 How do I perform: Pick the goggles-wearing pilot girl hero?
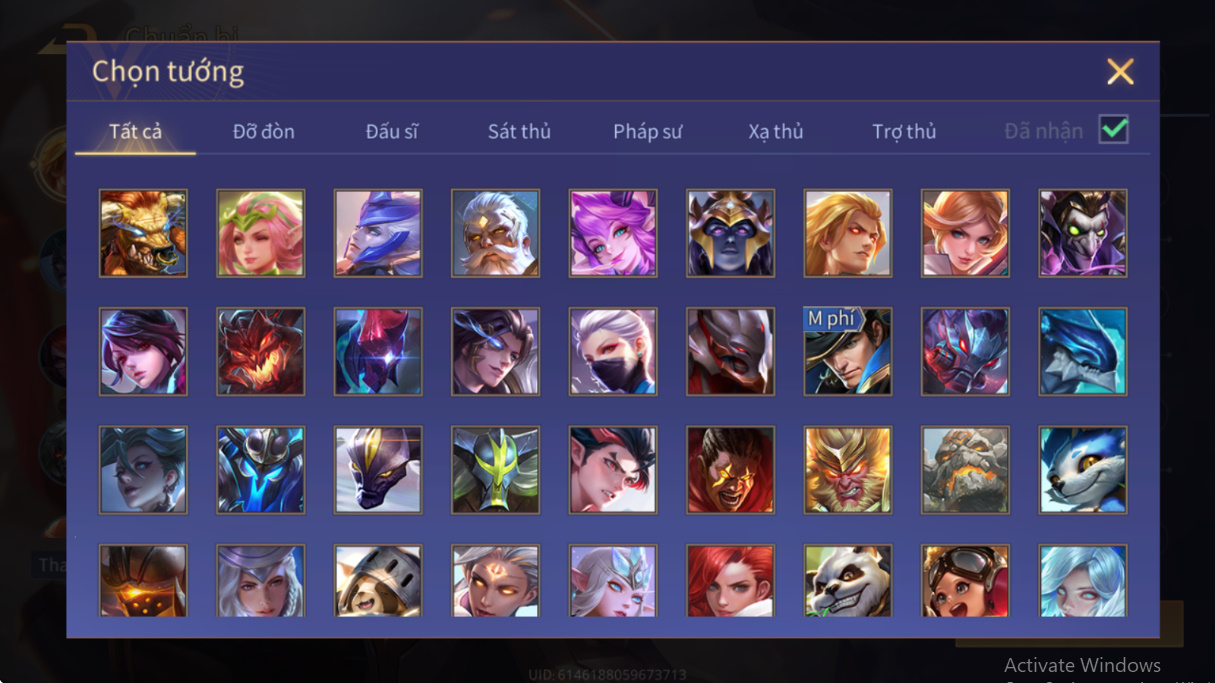click(x=965, y=581)
